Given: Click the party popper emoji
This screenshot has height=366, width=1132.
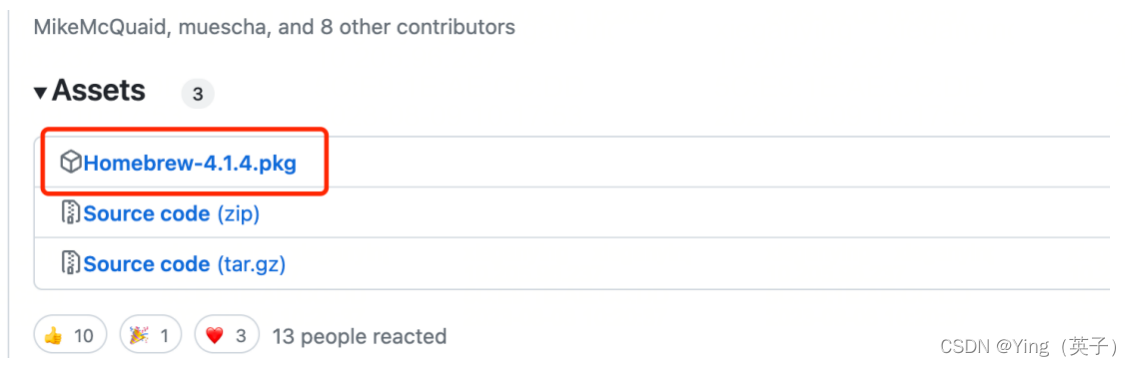Looking at the screenshot, I should point(139,336).
